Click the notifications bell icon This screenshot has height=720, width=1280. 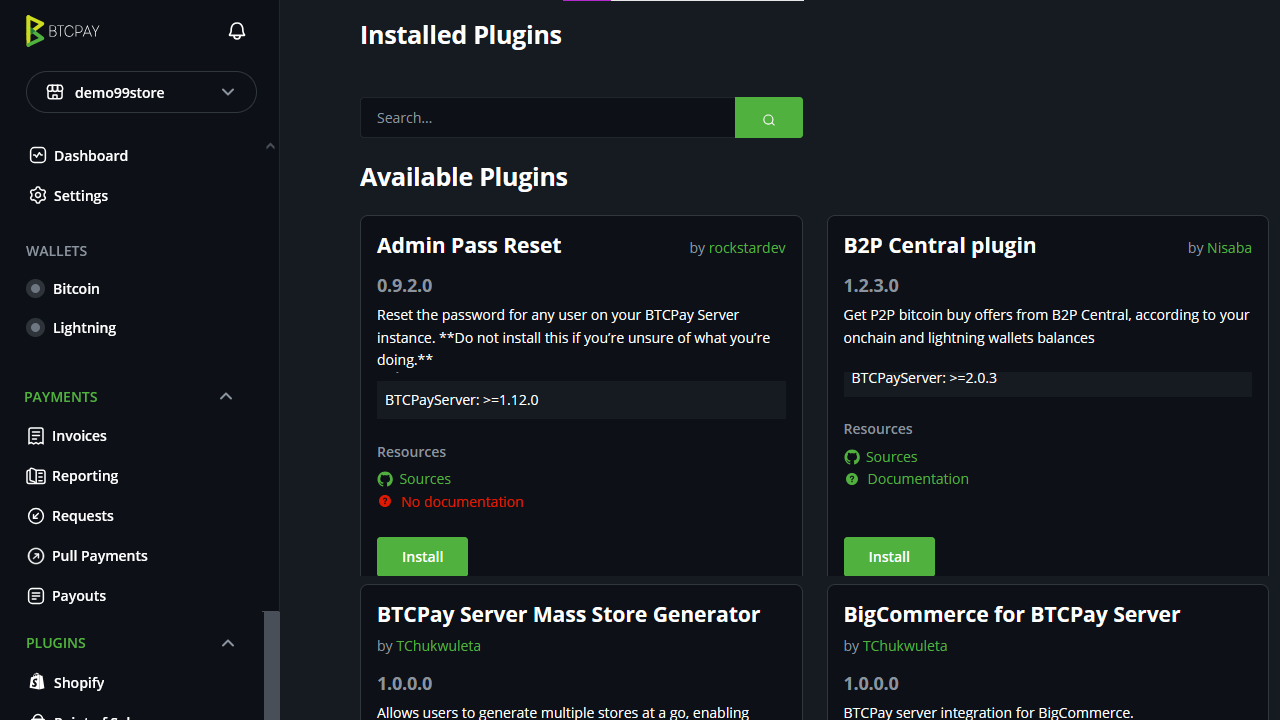click(x=237, y=31)
